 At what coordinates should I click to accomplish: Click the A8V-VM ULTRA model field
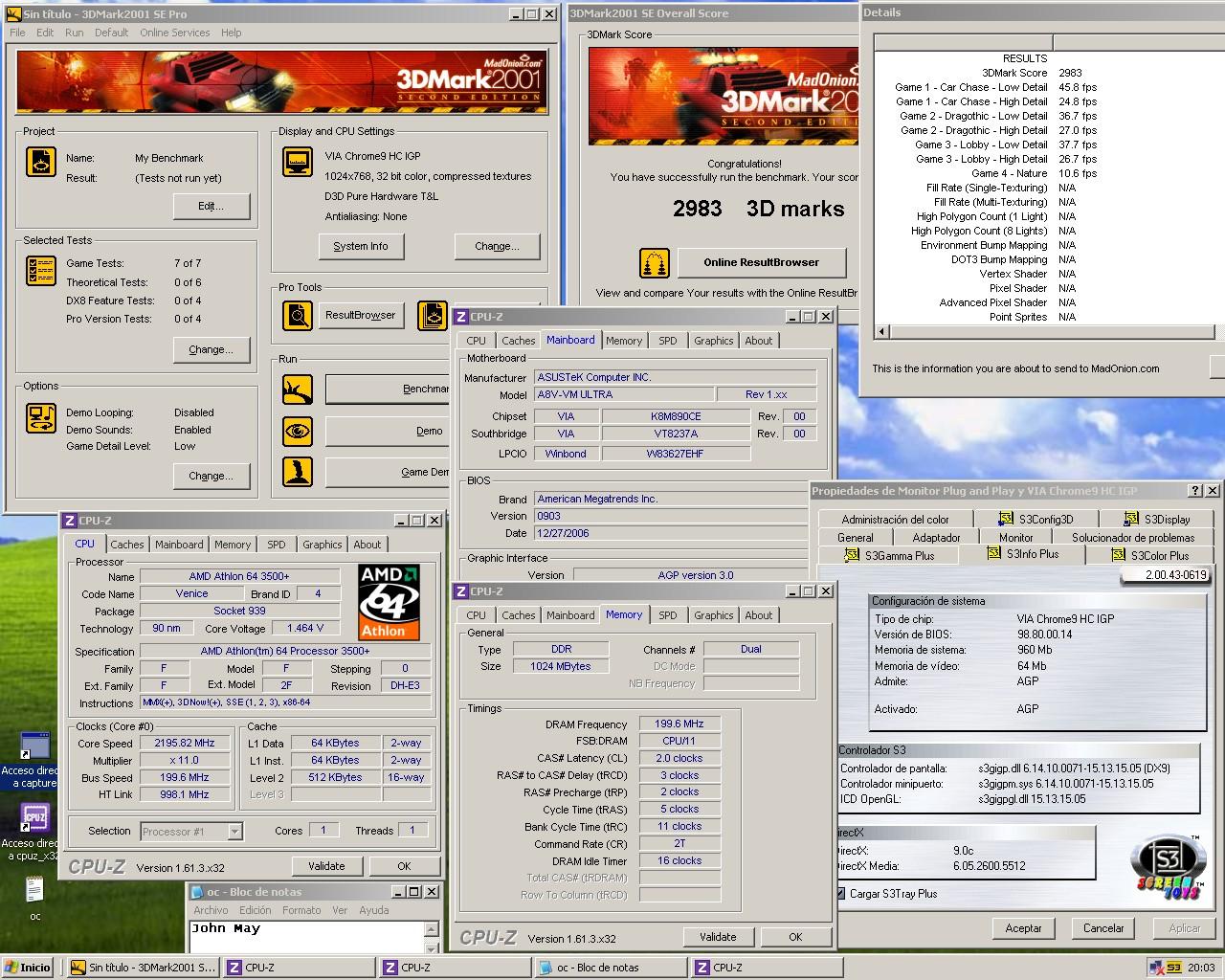(x=623, y=394)
